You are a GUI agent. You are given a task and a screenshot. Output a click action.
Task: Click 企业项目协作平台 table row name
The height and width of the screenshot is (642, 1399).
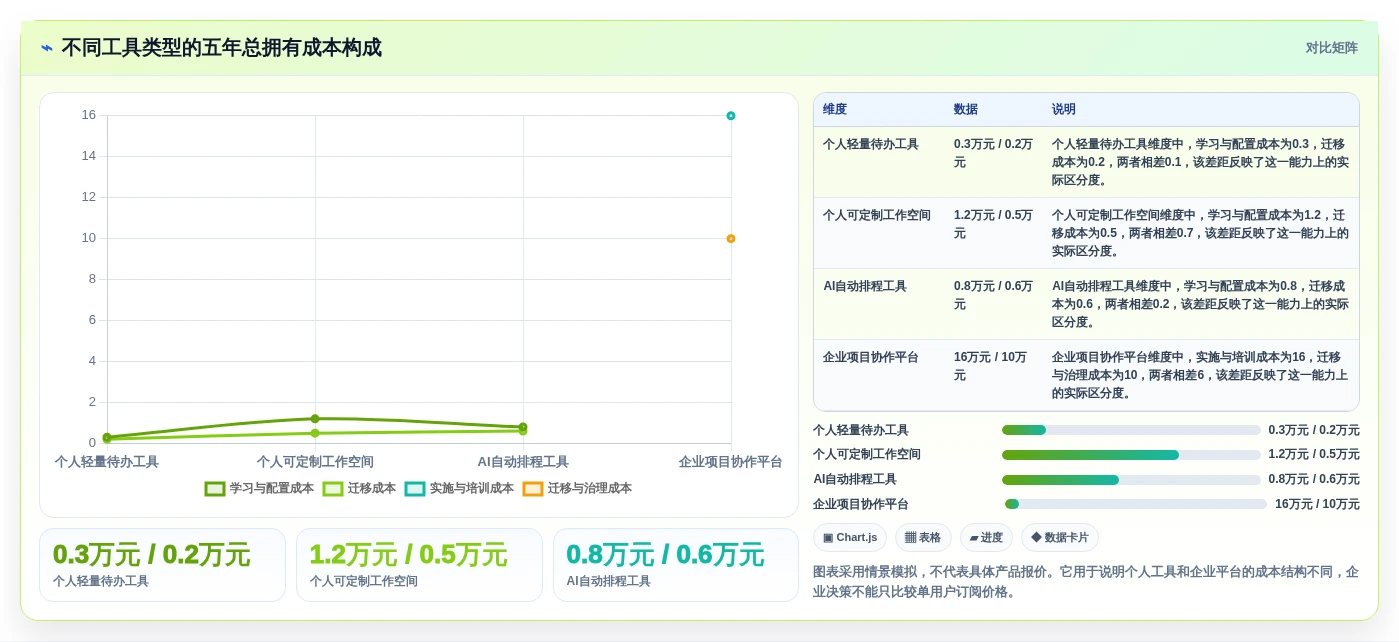coord(871,358)
